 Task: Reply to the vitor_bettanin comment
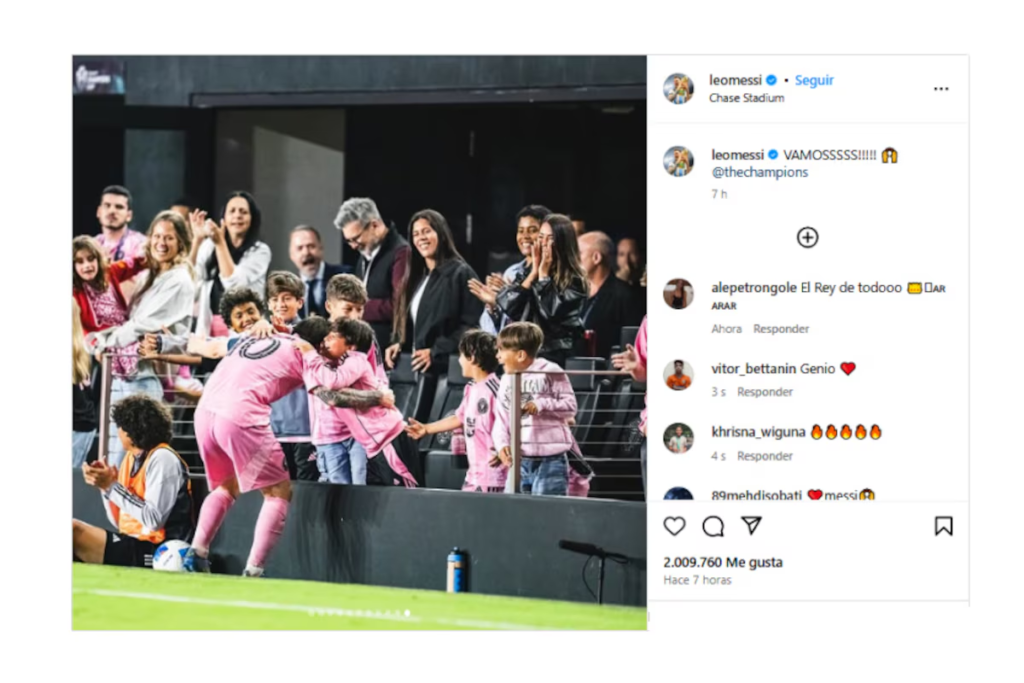click(765, 392)
